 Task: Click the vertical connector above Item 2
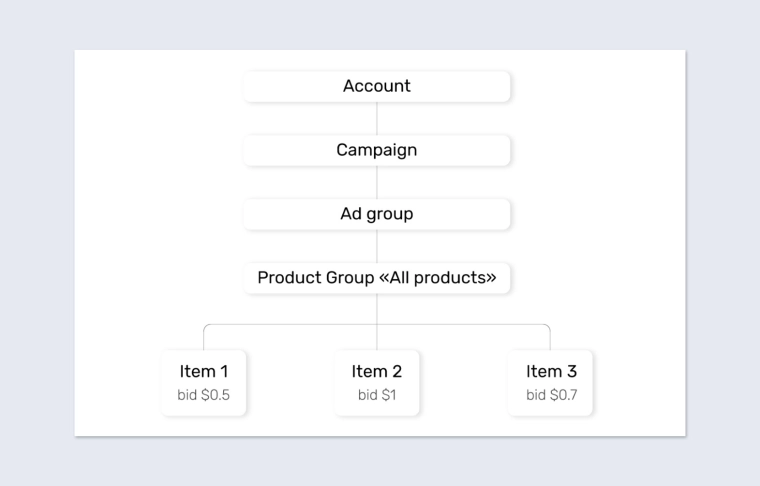pos(377,337)
